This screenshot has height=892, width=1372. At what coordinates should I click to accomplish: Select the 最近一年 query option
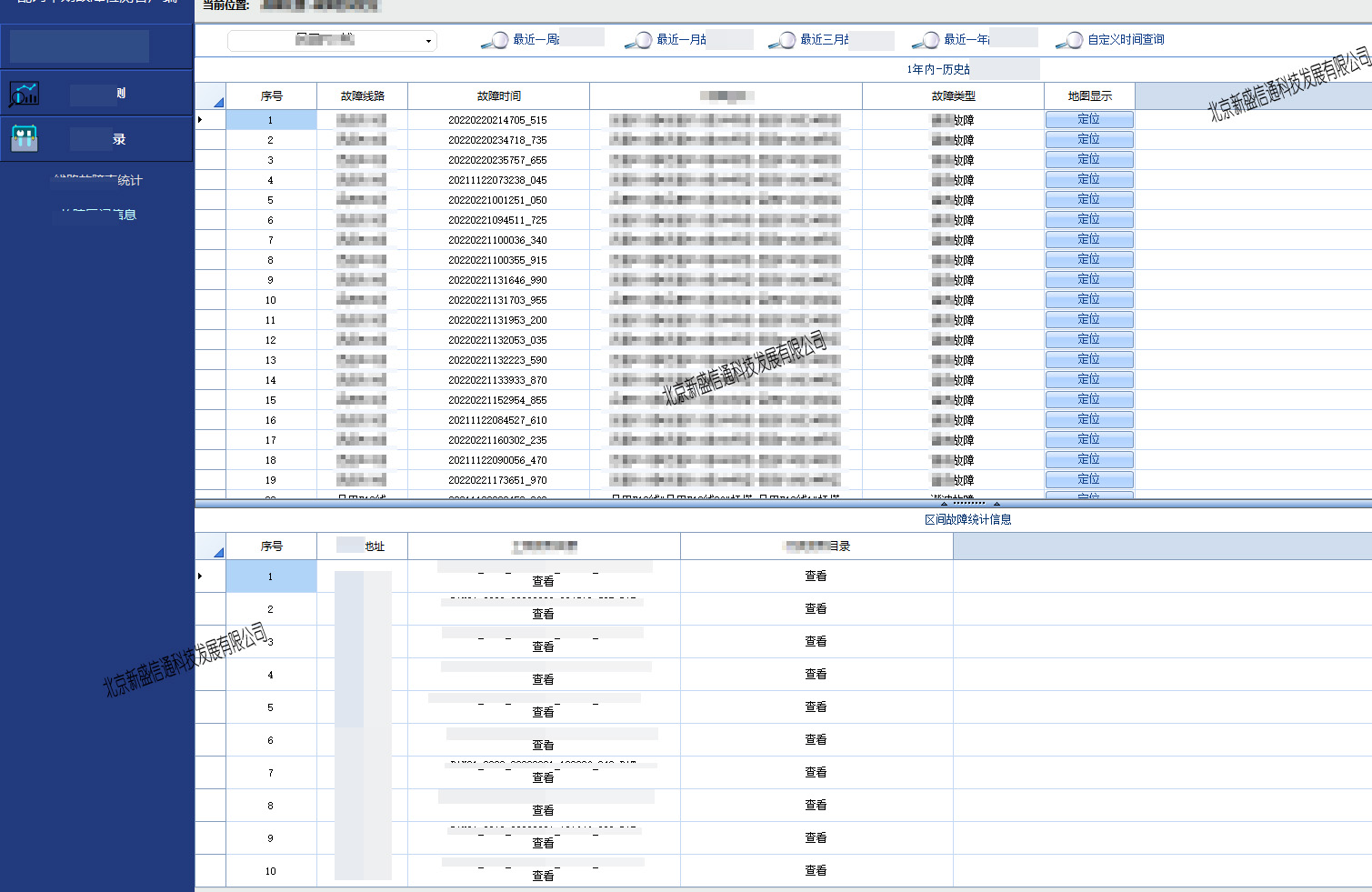click(x=967, y=40)
